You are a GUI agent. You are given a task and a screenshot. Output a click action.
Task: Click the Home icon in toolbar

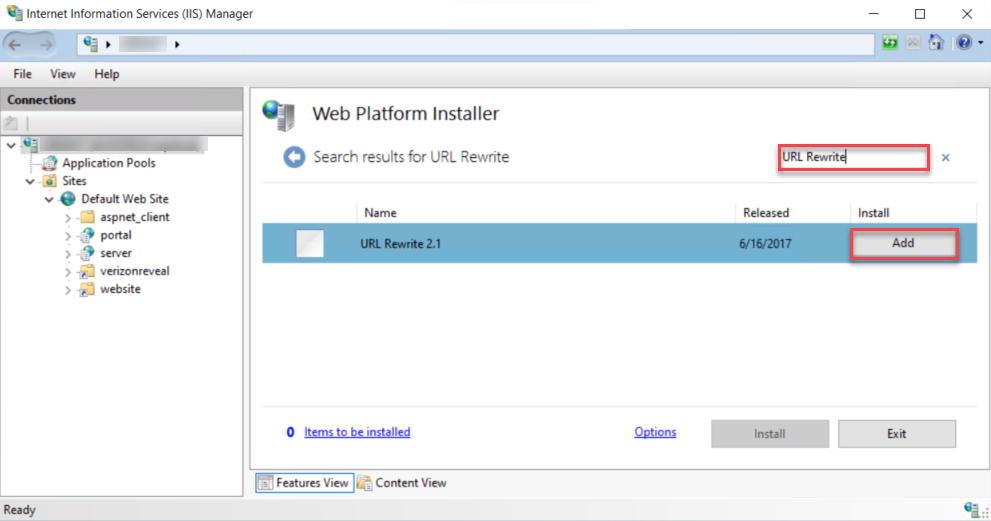[936, 43]
